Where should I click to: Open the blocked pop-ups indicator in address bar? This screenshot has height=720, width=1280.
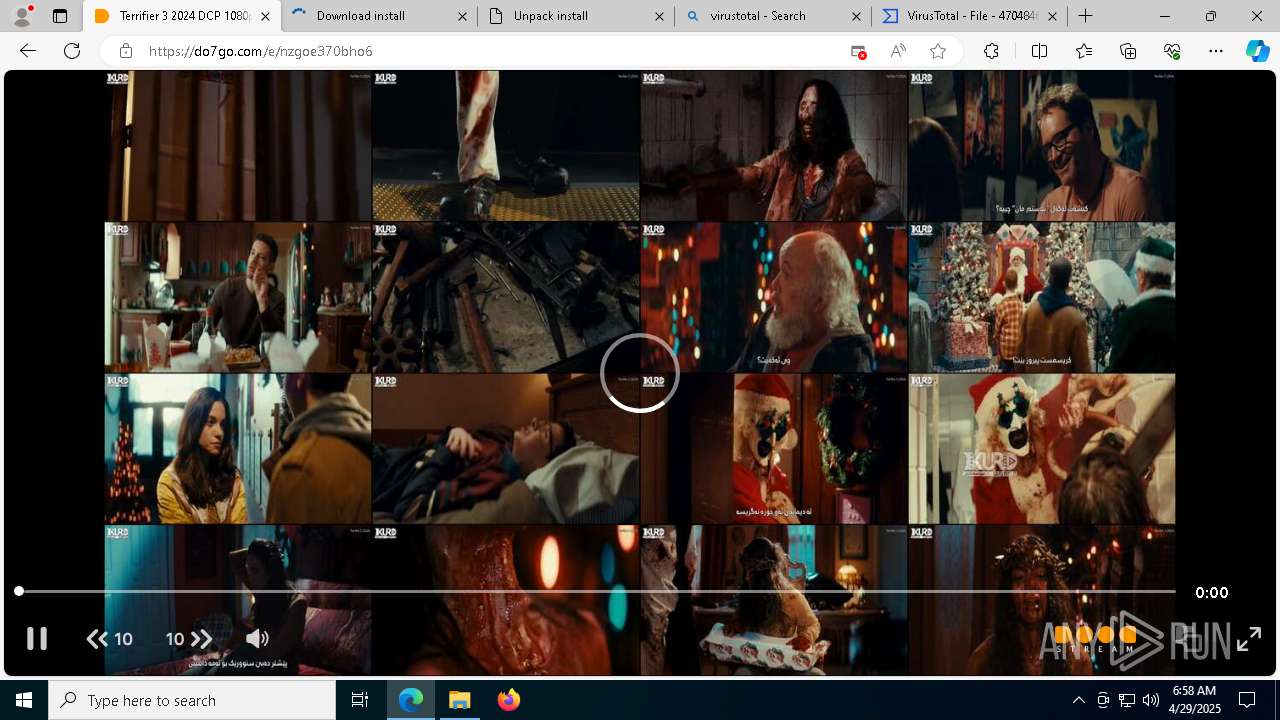click(858, 51)
